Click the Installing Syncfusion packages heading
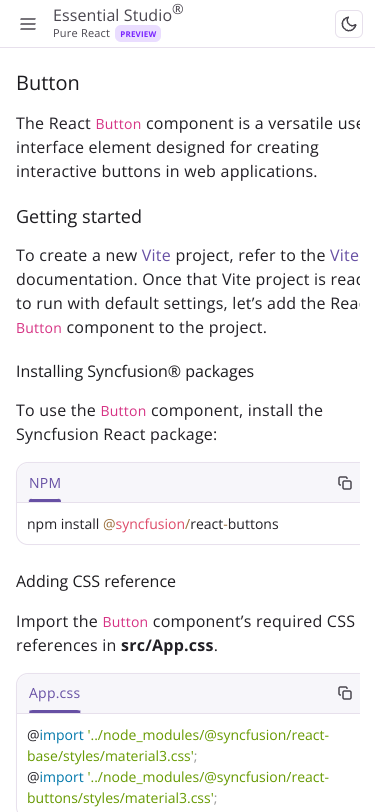The image size is (375, 812). click(x=135, y=371)
